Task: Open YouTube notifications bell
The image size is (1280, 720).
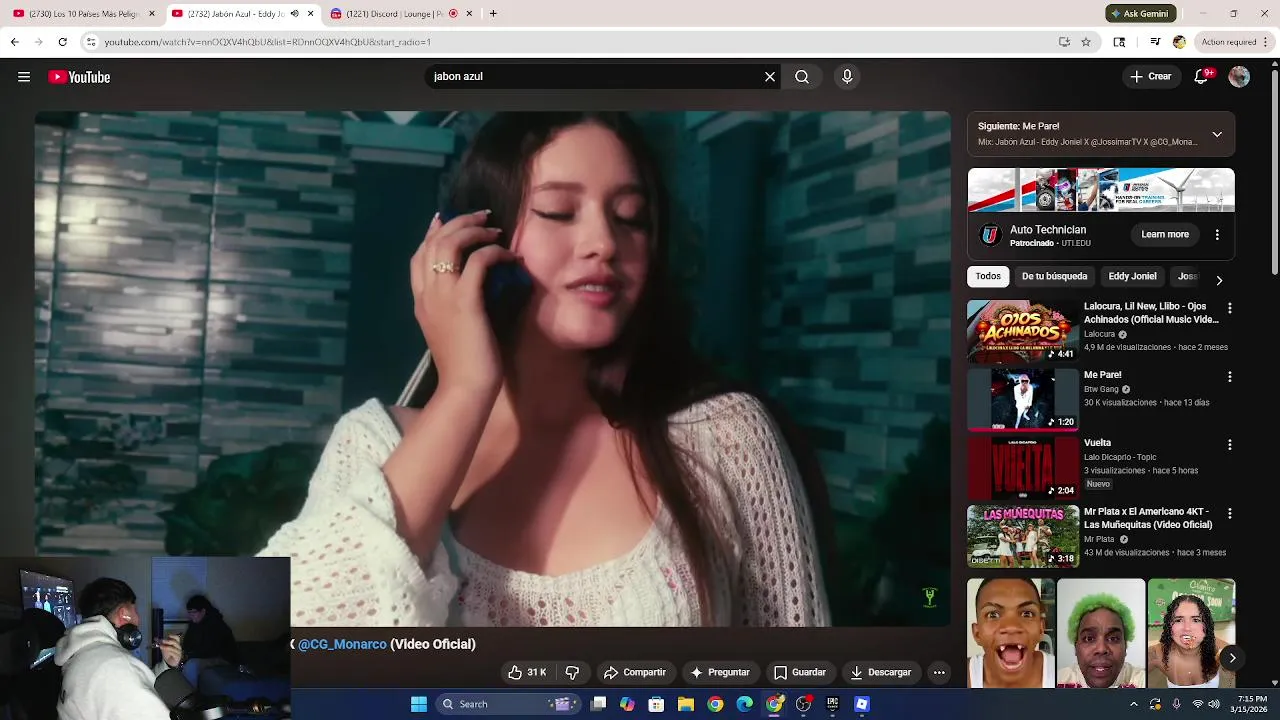Action: tap(1202, 77)
